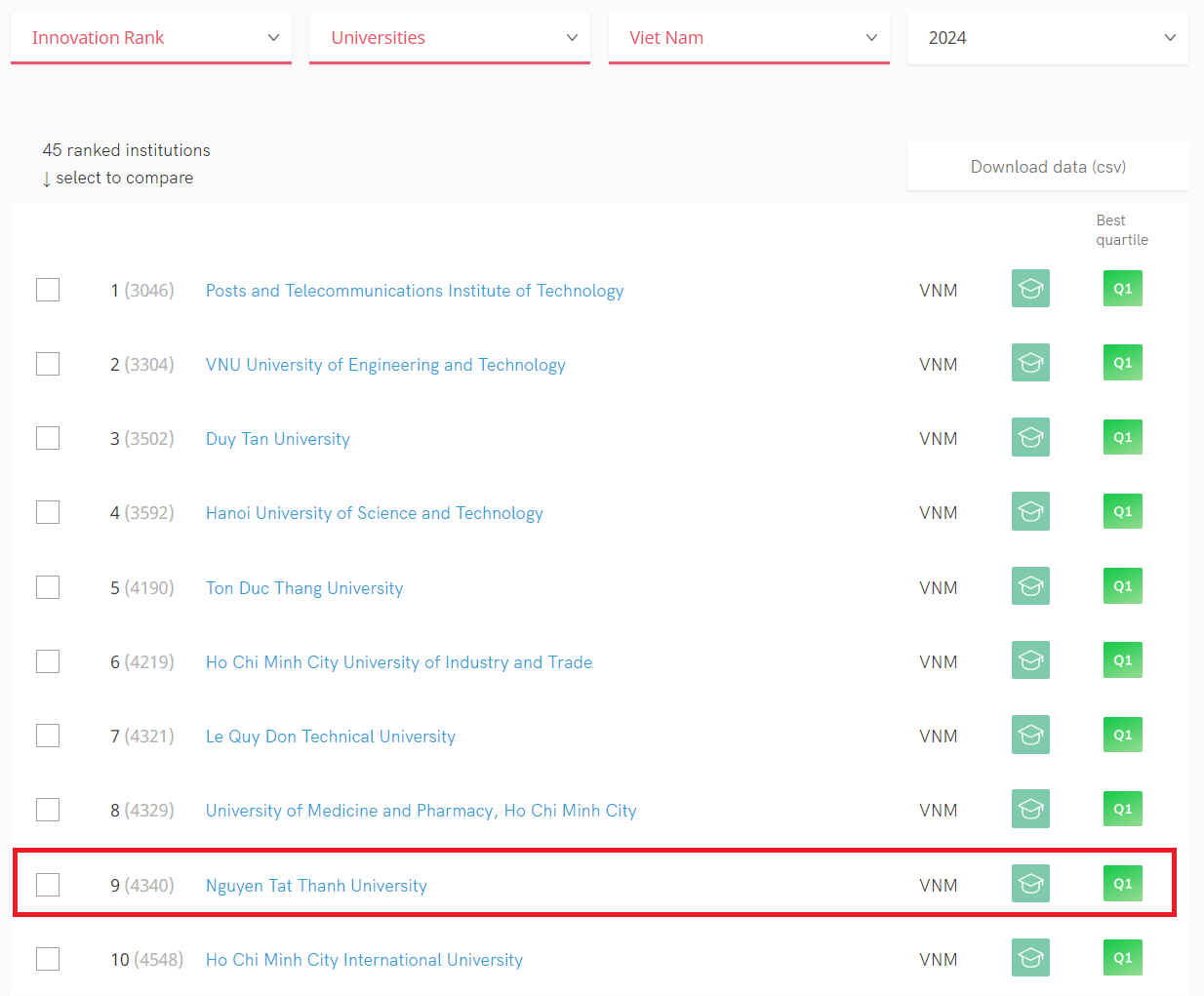
Task: Expand the Viet Nam country dropdown
Action: 748,38
